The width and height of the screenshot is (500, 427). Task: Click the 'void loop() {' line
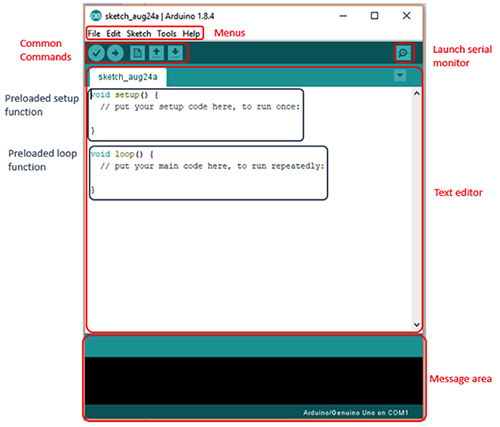point(122,154)
